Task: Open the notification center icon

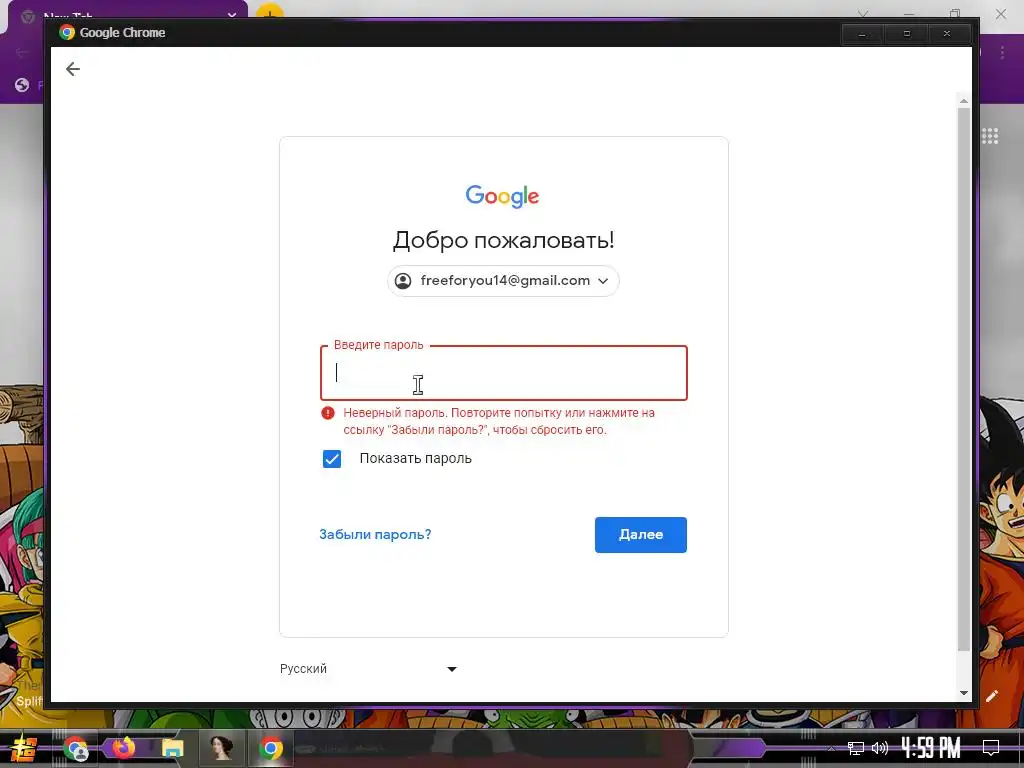Action: click(991, 747)
